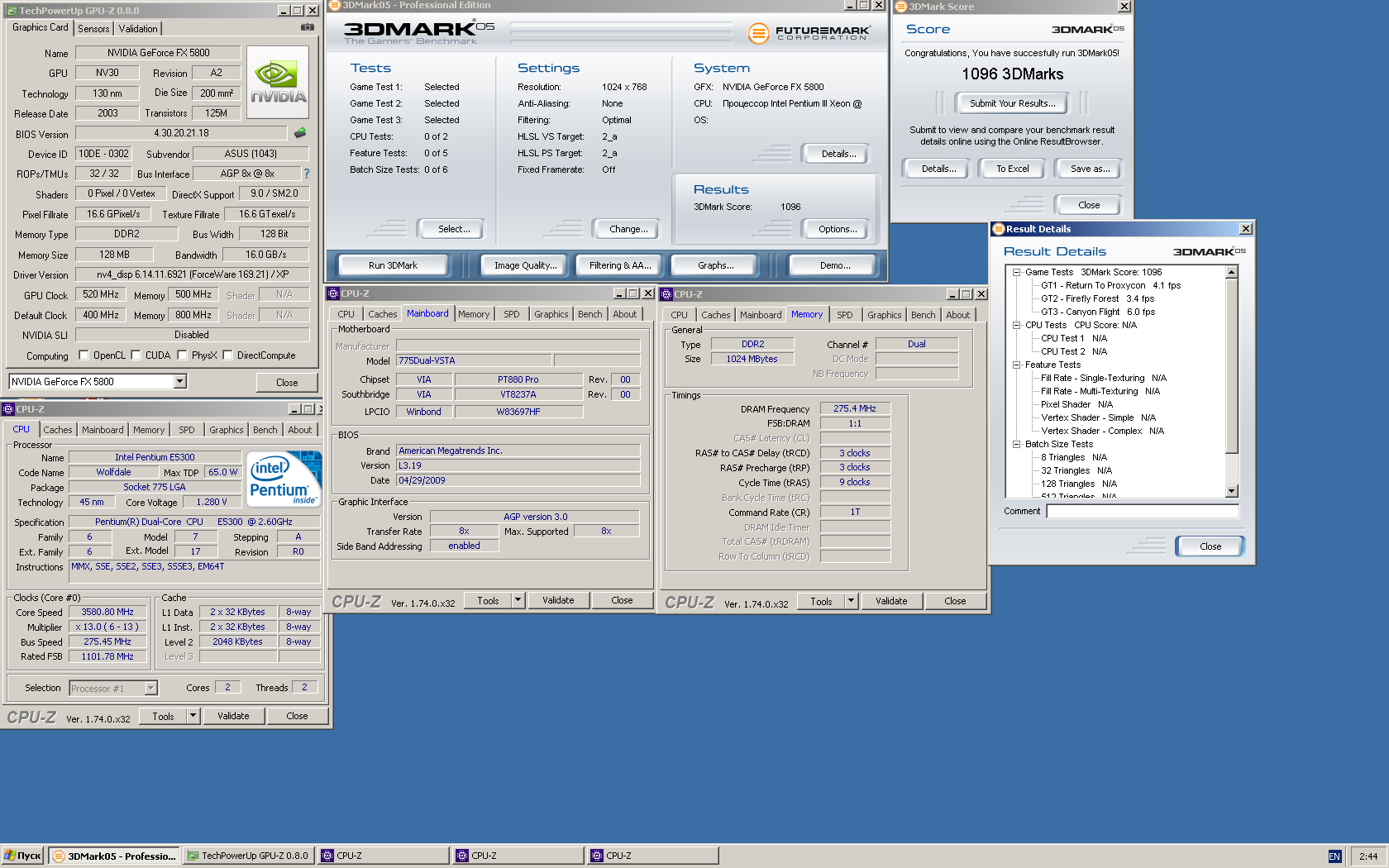Click Result Details scrollbar down arrow
The width and height of the screenshot is (1389, 868).
pyautogui.click(x=1232, y=491)
